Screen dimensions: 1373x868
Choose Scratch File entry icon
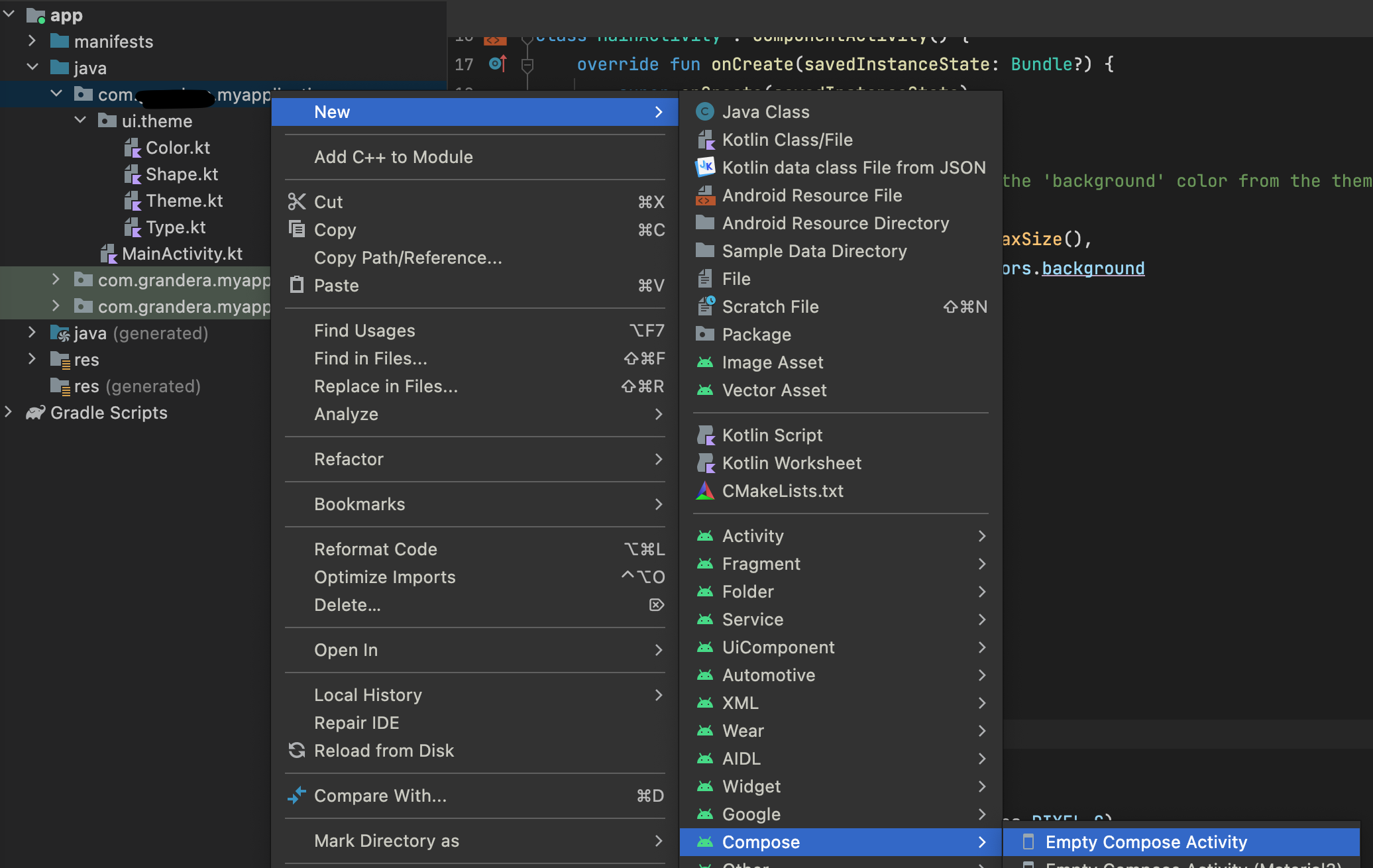(706, 307)
